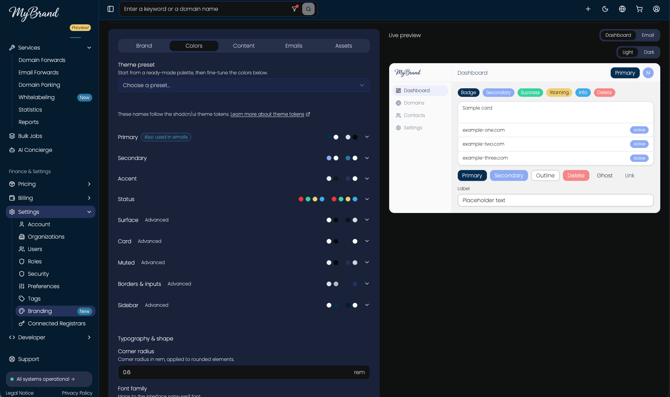Open the user profile icon
Viewport: 670px width, 397px height.
pyautogui.click(x=656, y=9)
